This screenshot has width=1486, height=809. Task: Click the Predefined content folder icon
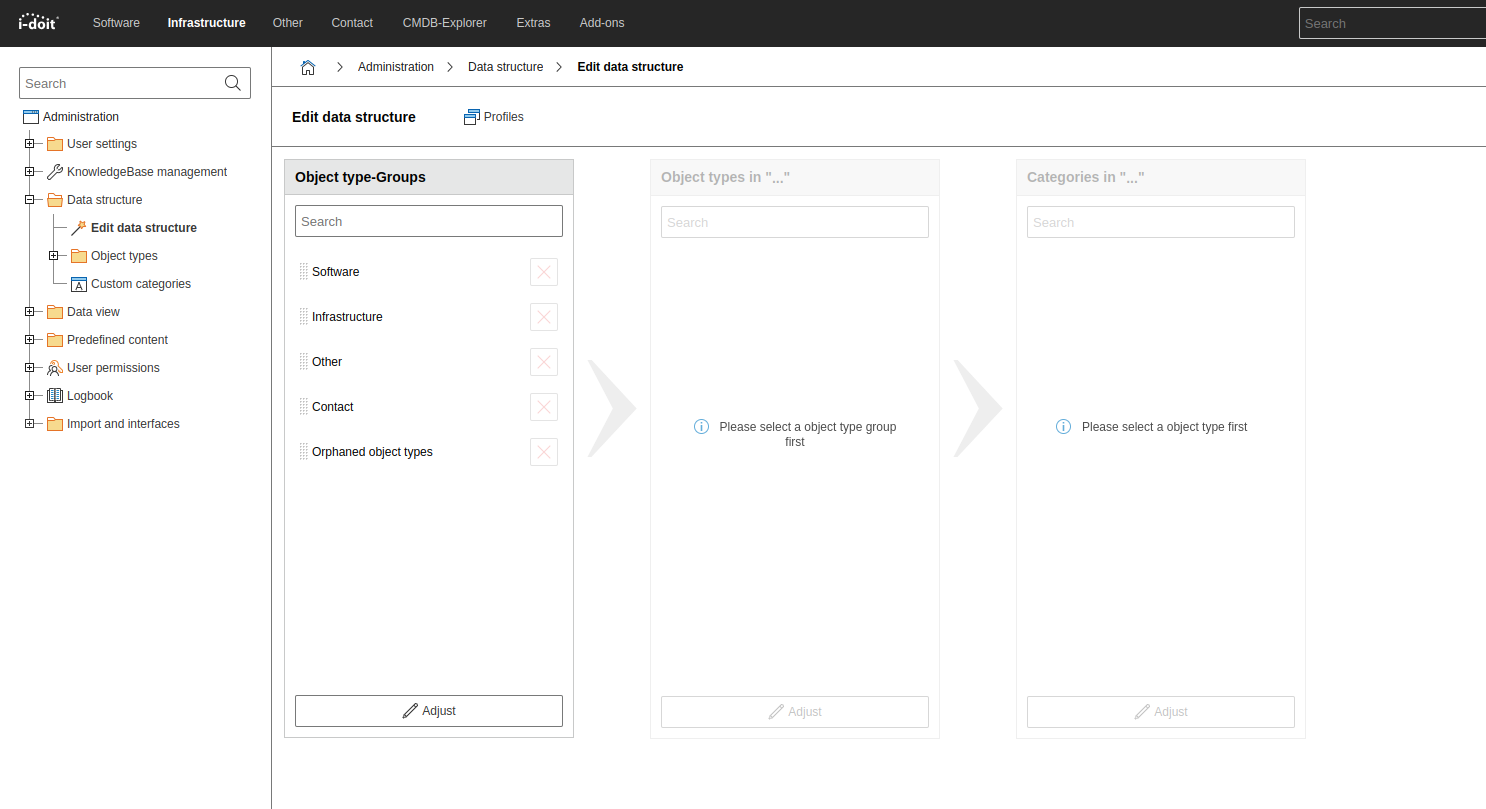coord(55,340)
